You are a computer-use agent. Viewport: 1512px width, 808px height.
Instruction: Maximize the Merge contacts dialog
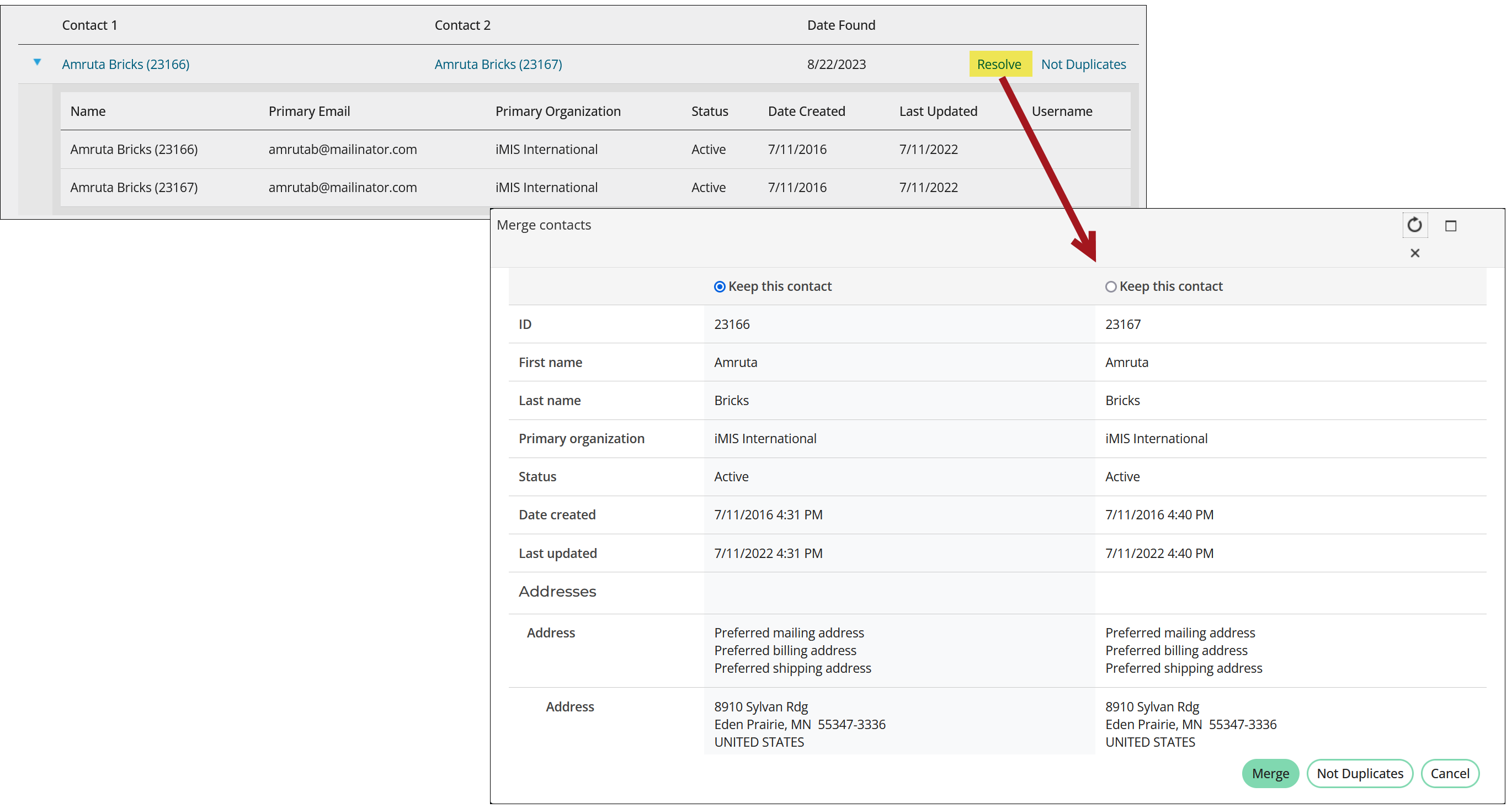1450,226
